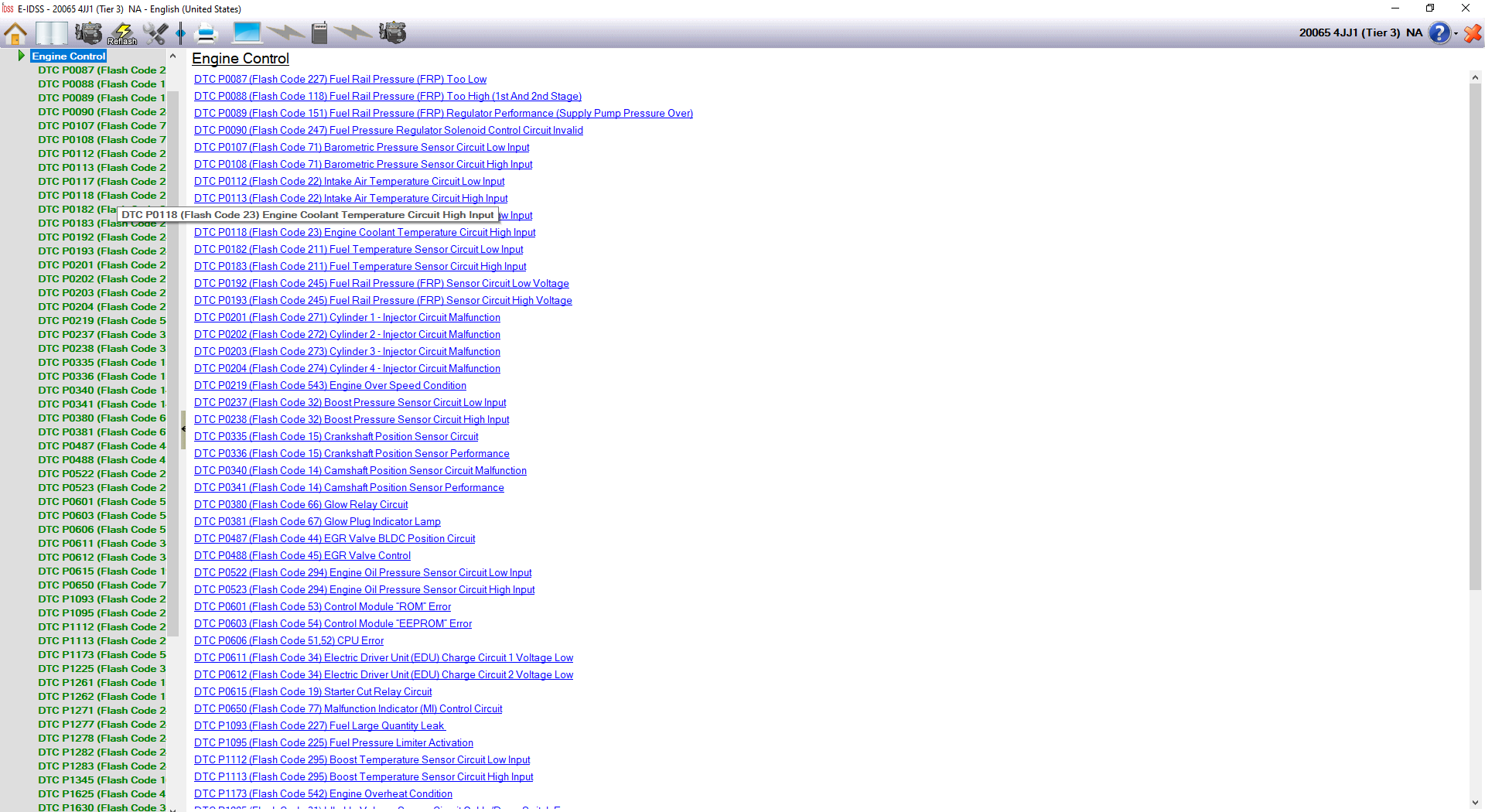Click the printer icon
The image size is (1485, 812).
click(206, 33)
